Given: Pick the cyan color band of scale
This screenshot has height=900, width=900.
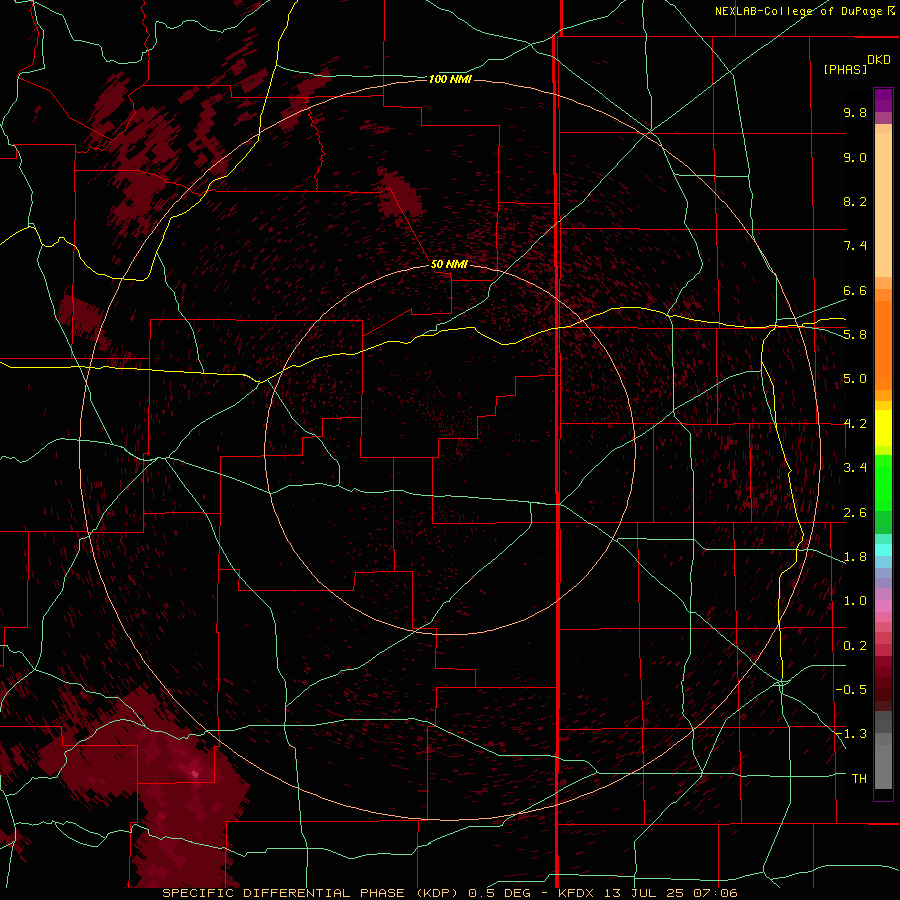Looking at the screenshot, I should (883, 549).
